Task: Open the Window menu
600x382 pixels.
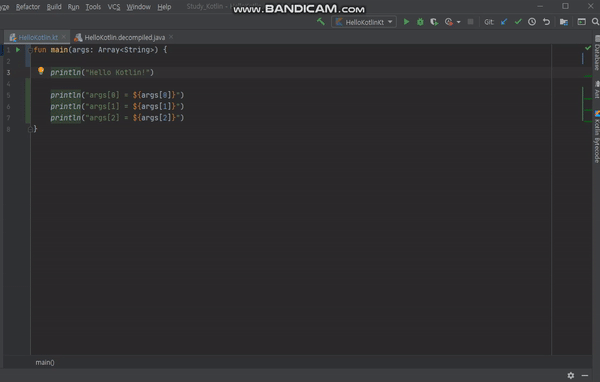Action: 139,7
